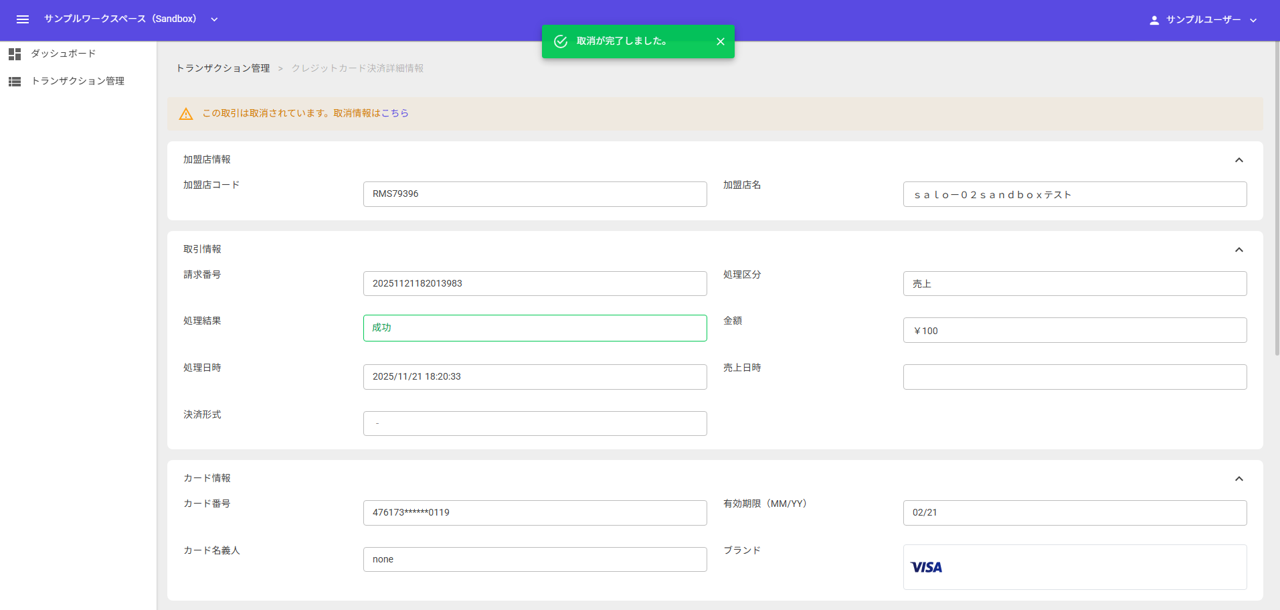Click the user icon next to サンプルユーザー
Screen dimensions: 1280x610
tap(1155, 19)
